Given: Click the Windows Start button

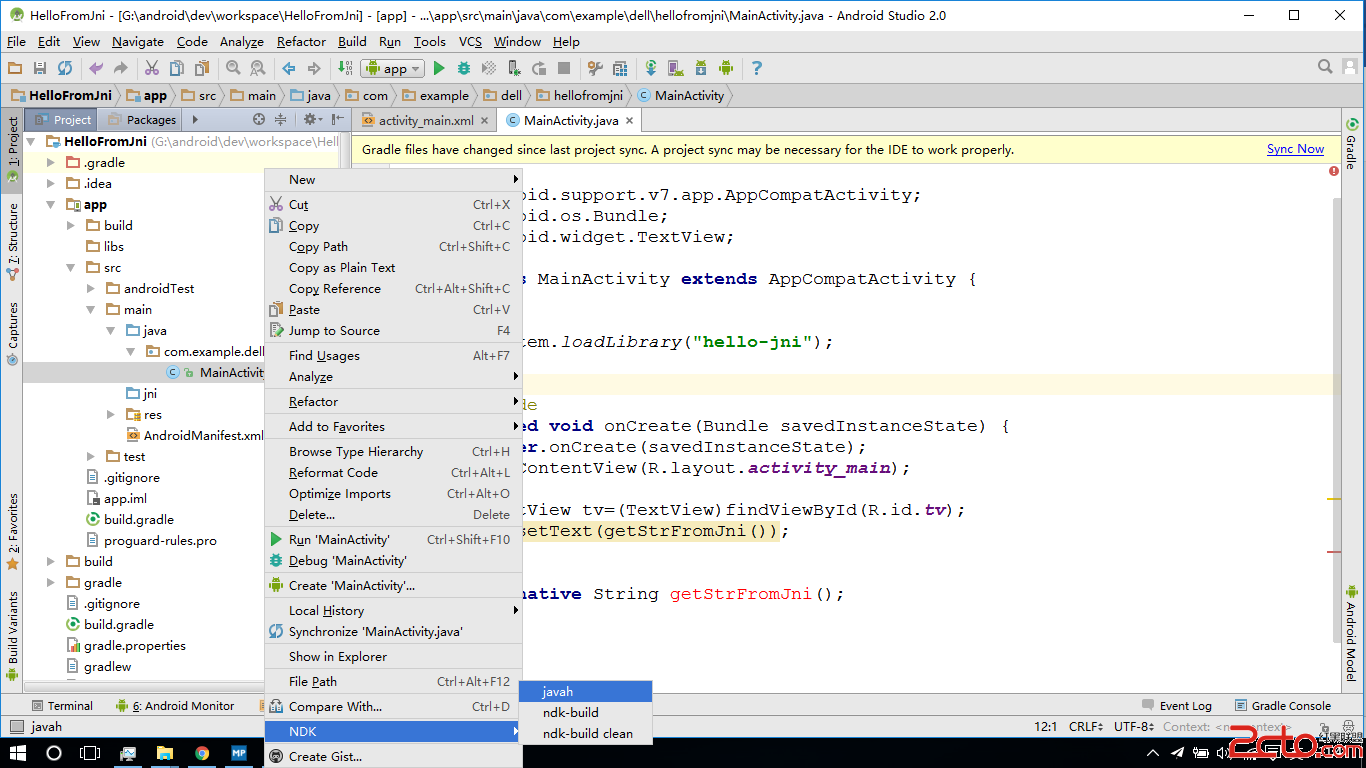Looking at the screenshot, I should pyautogui.click(x=18, y=753).
